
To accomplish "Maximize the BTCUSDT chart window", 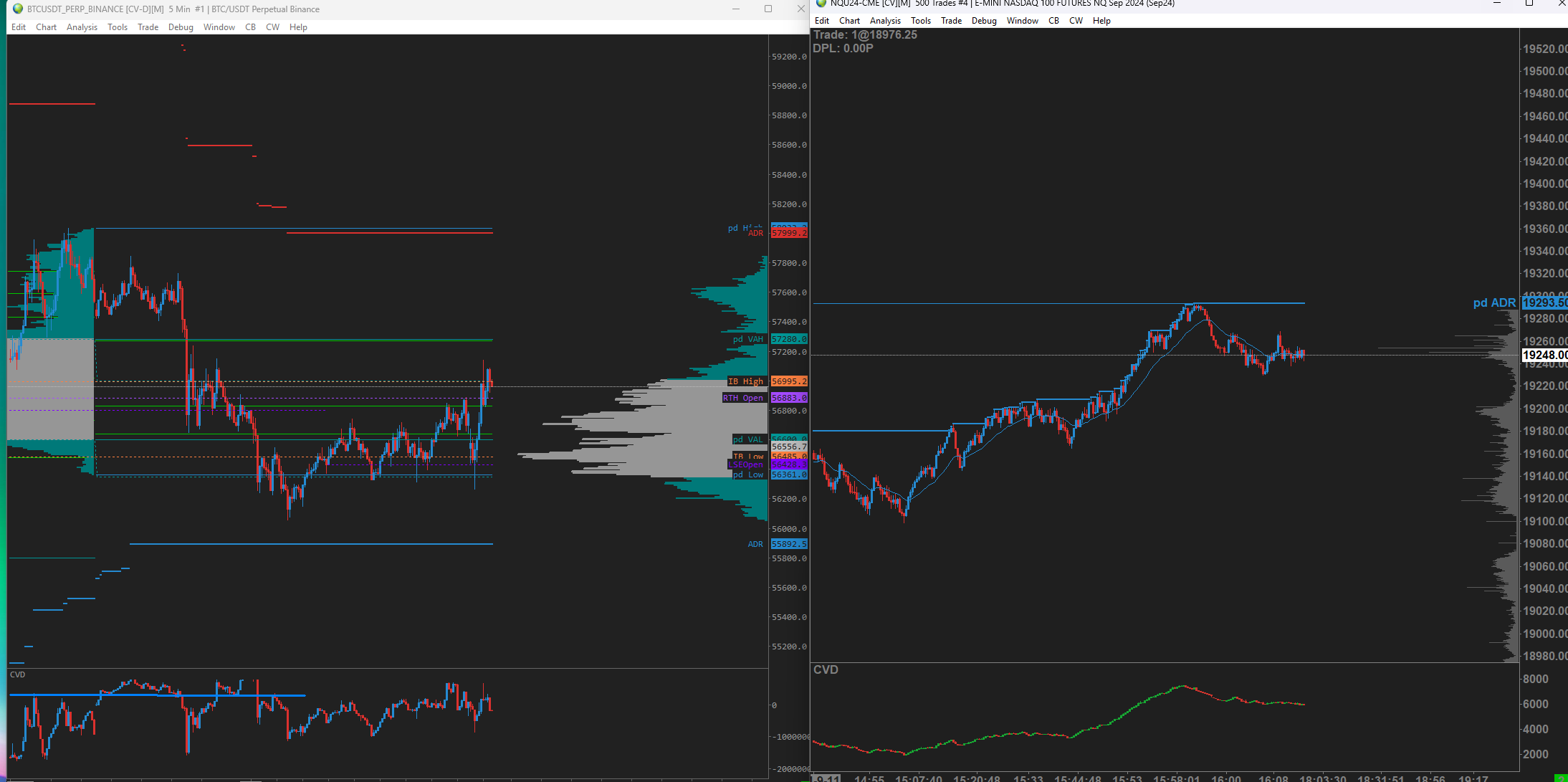I will 768,9.
